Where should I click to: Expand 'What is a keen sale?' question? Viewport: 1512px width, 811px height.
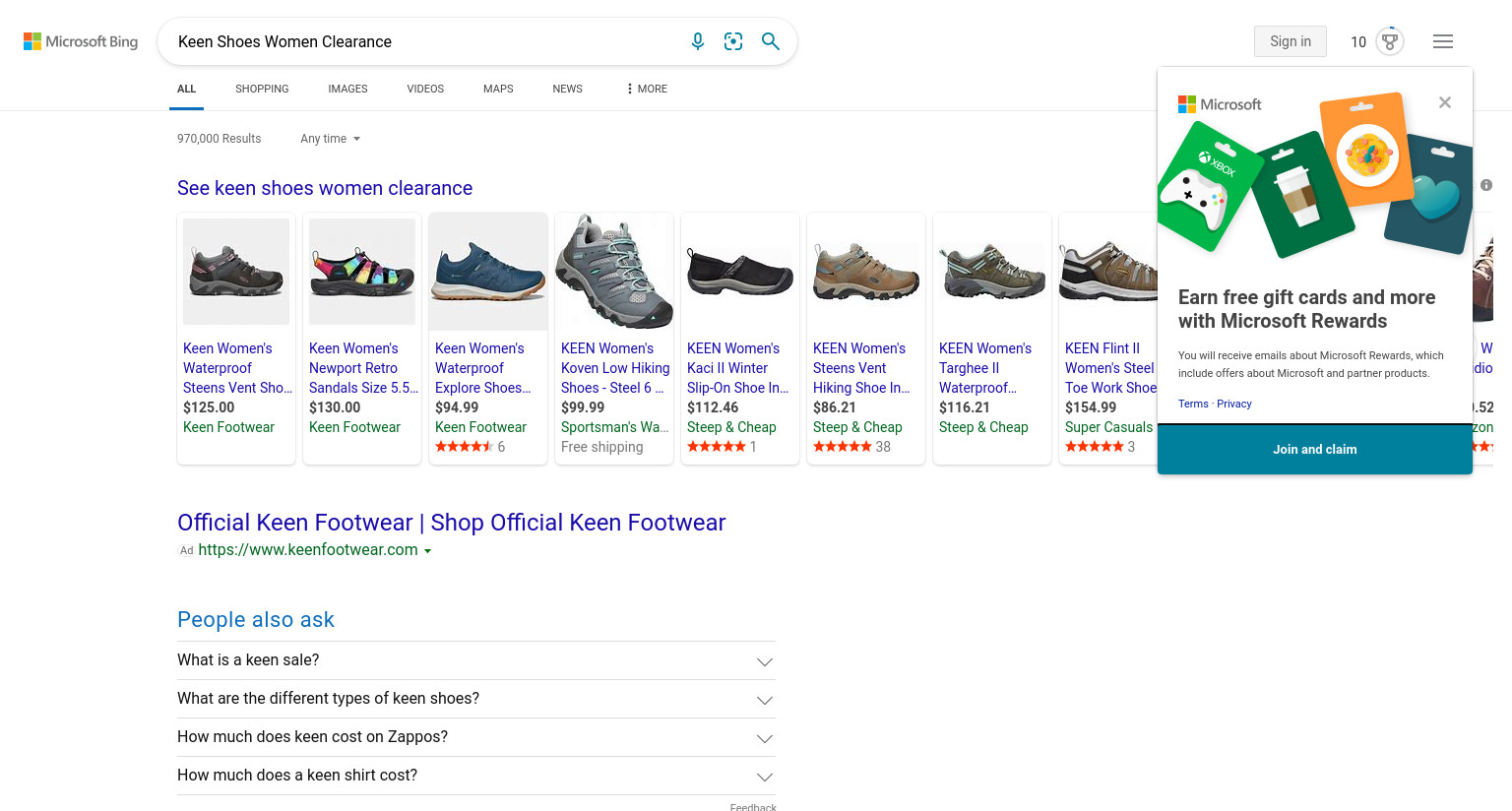[x=476, y=660]
